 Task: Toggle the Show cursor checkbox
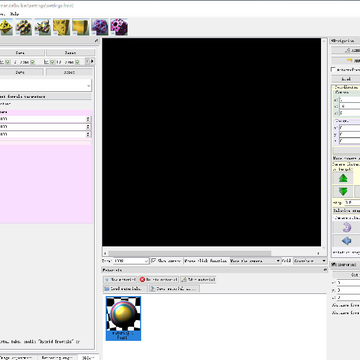[x=154, y=261]
